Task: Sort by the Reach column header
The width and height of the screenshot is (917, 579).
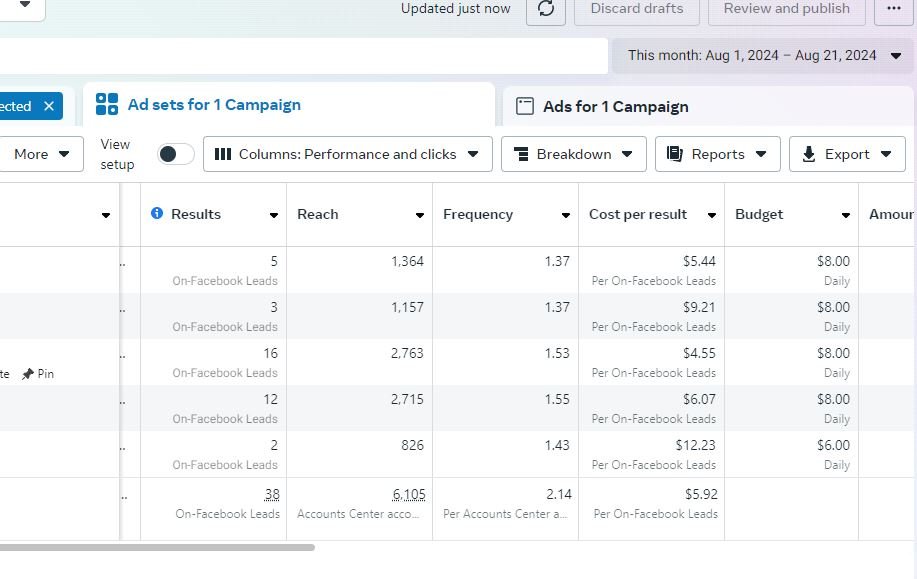Action: click(x=318, y=214)
